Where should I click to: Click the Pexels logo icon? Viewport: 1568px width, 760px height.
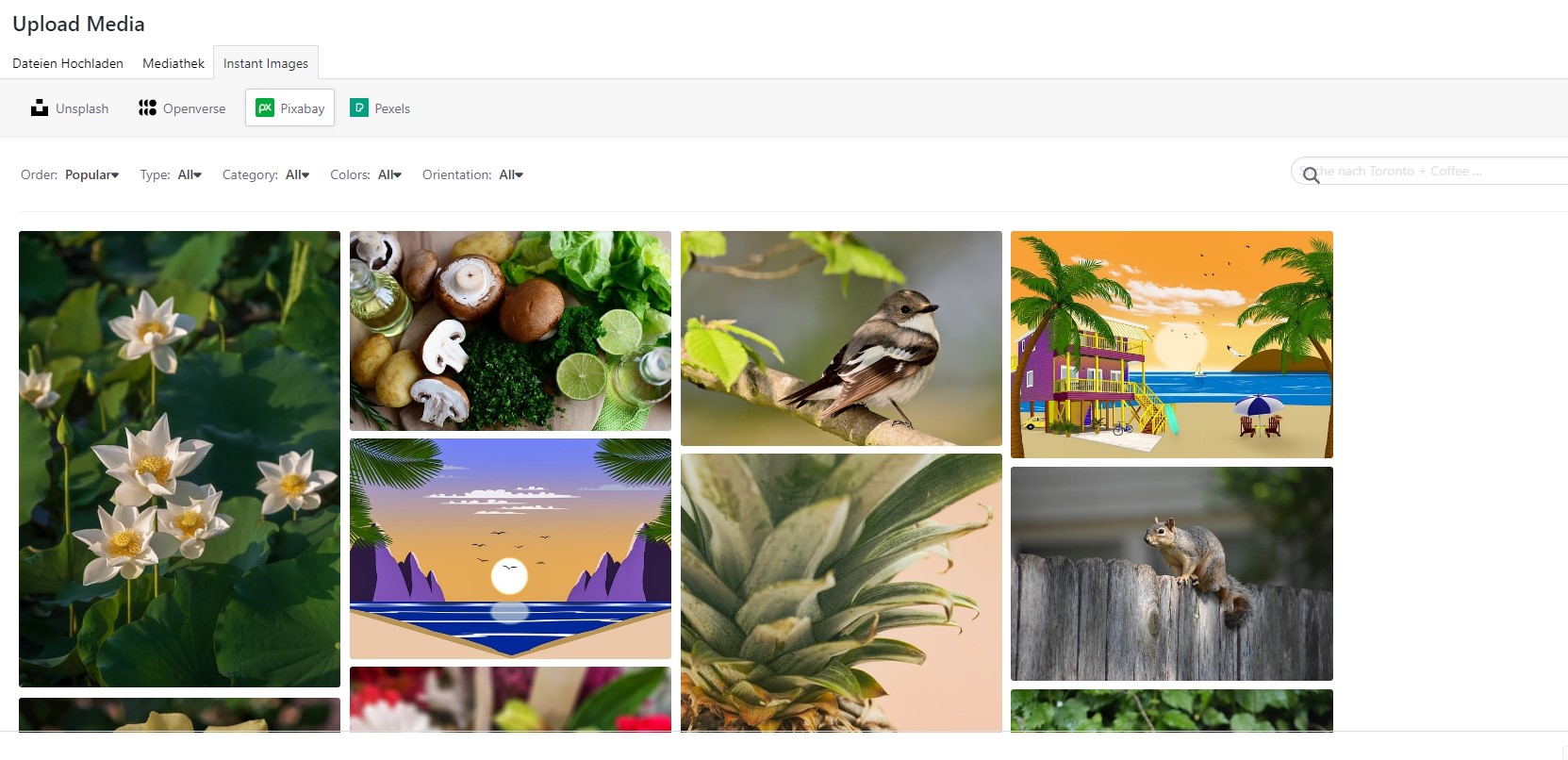click(359, 107)
